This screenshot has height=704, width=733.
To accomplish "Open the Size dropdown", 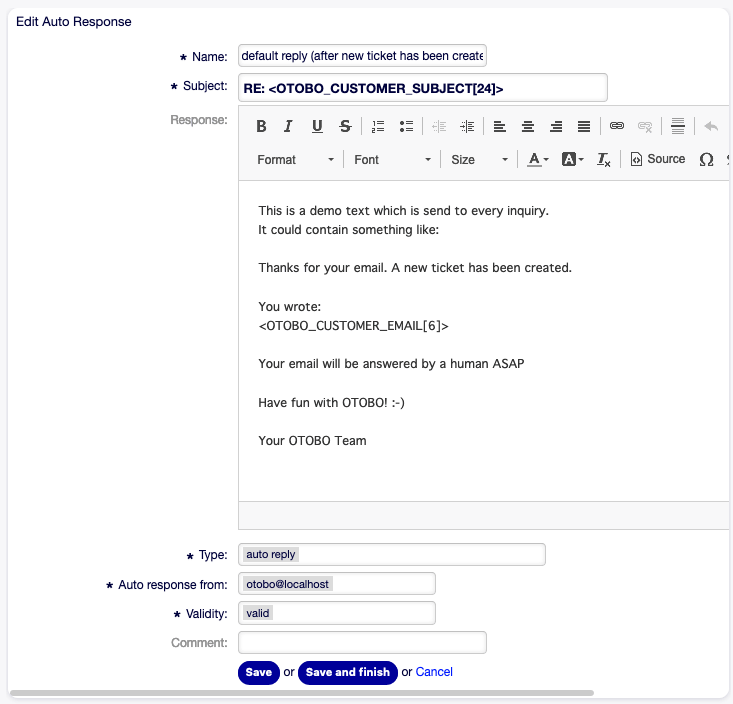I will pos(479,160).
